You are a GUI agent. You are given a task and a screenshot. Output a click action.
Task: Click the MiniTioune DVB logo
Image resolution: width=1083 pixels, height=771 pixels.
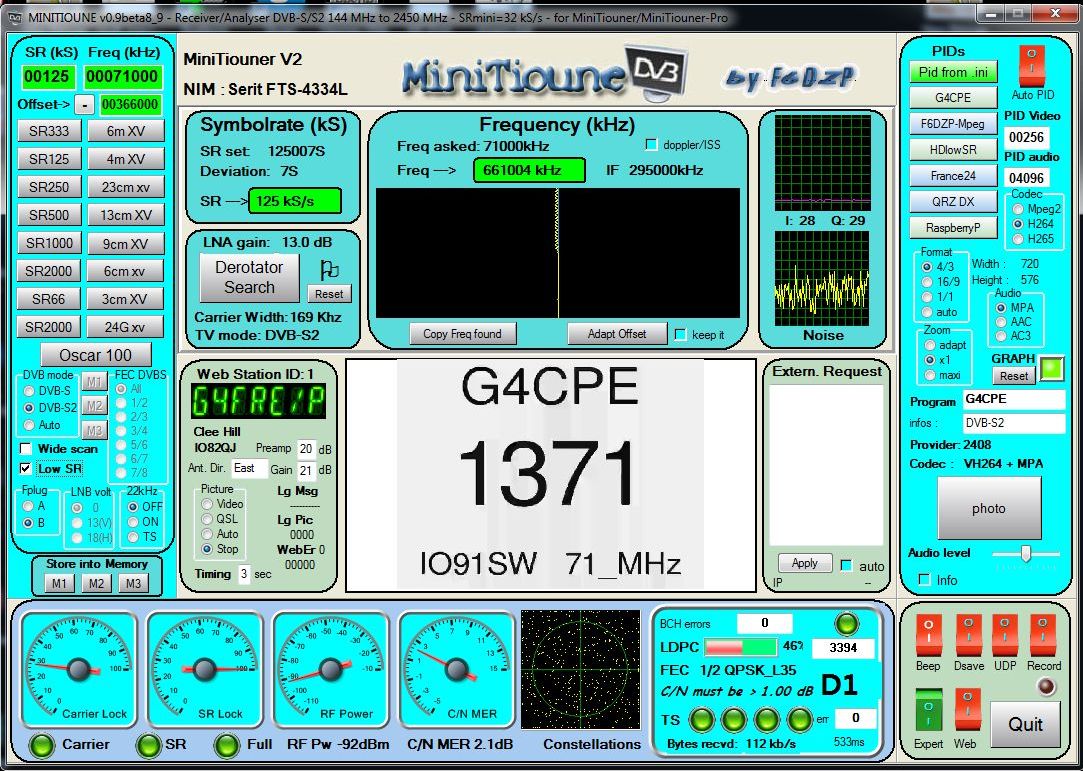pos(545,72)
